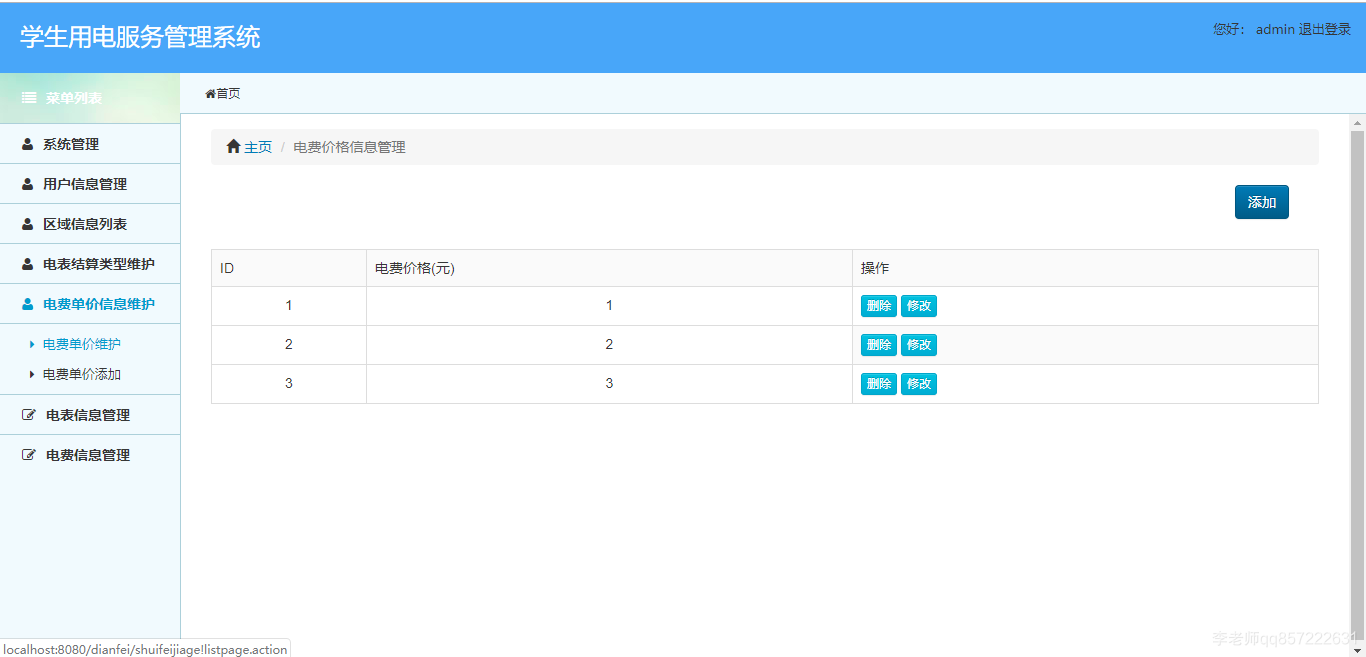
Task: Click 退出登录 to log out
Action: click(x=1324, y=29)
